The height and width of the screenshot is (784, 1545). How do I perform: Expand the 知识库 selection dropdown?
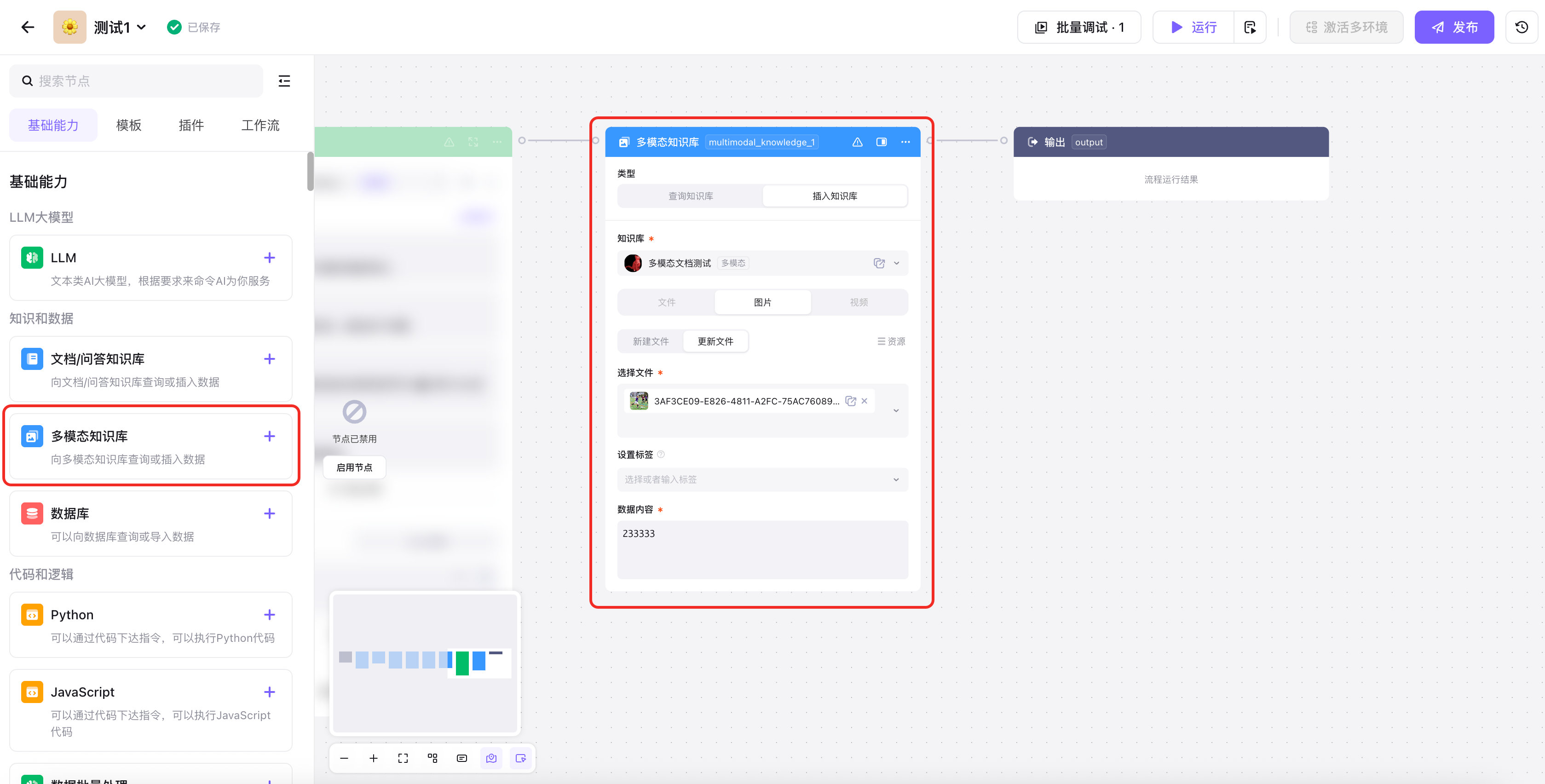coord(897,263)
